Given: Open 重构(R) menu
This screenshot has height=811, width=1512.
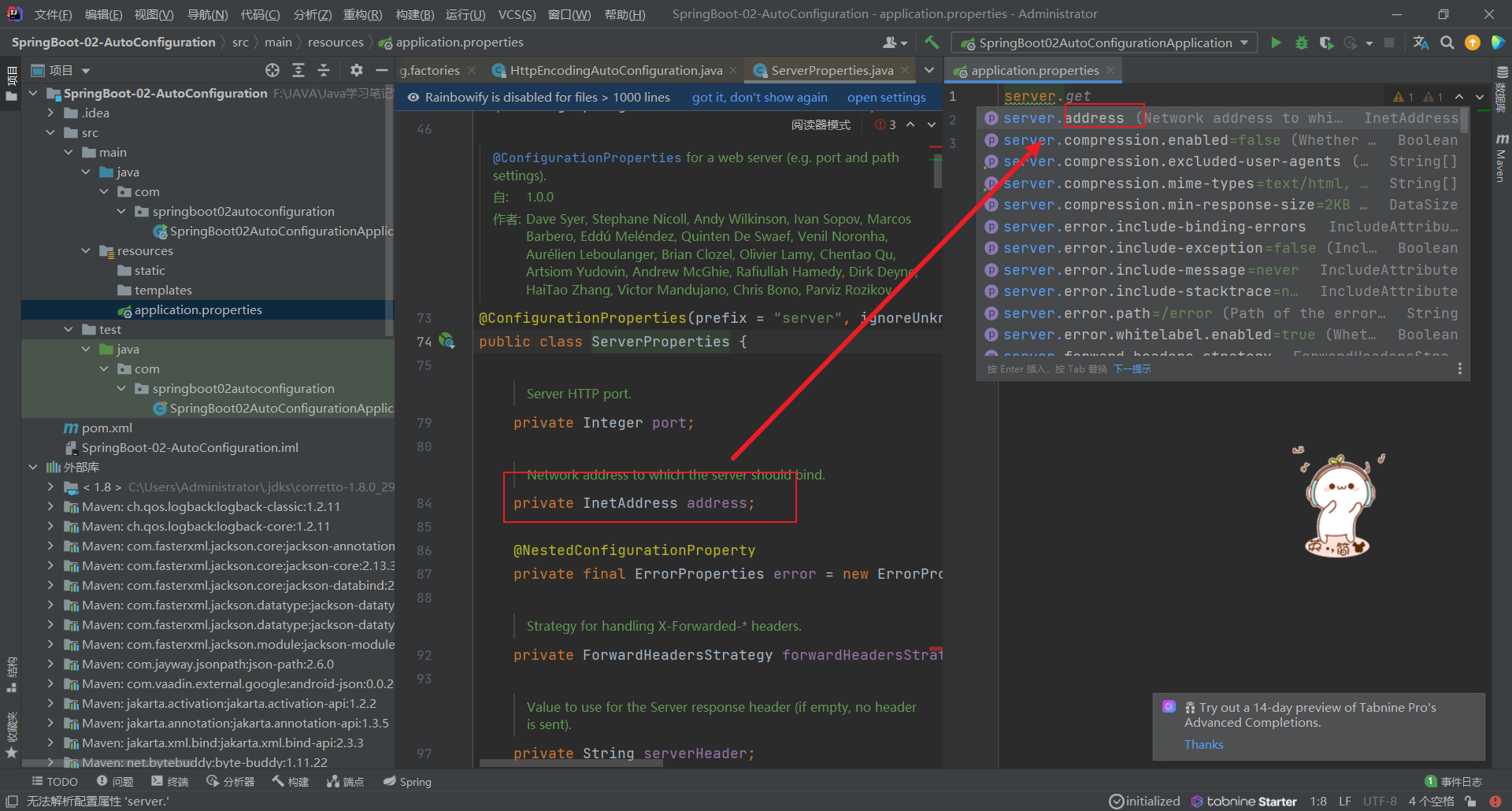Looking at the screenshot, I should coord(362,14).
